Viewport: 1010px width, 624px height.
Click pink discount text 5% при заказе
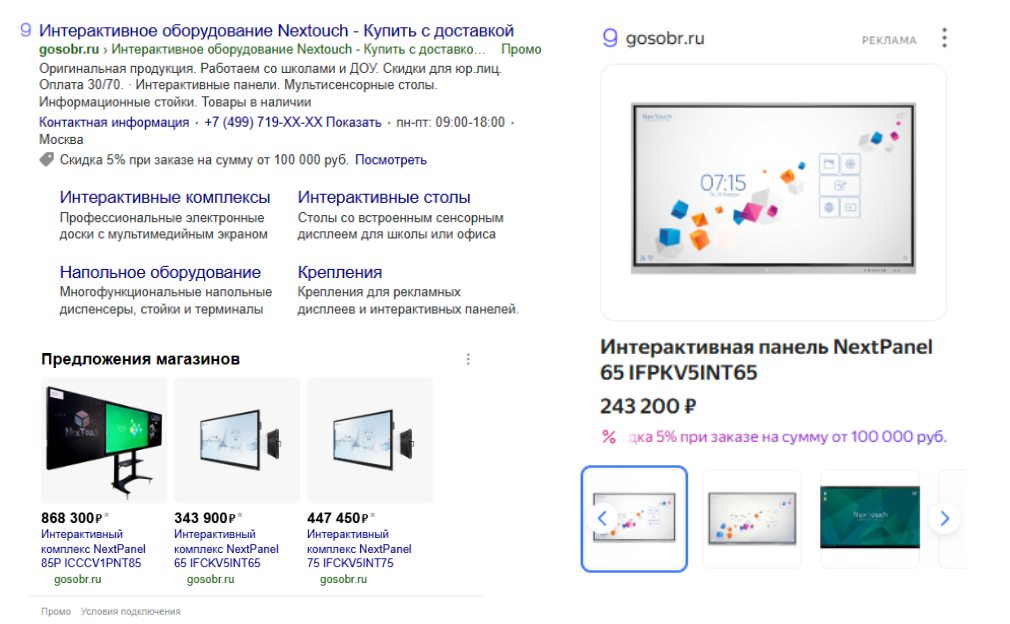[787, 437]
